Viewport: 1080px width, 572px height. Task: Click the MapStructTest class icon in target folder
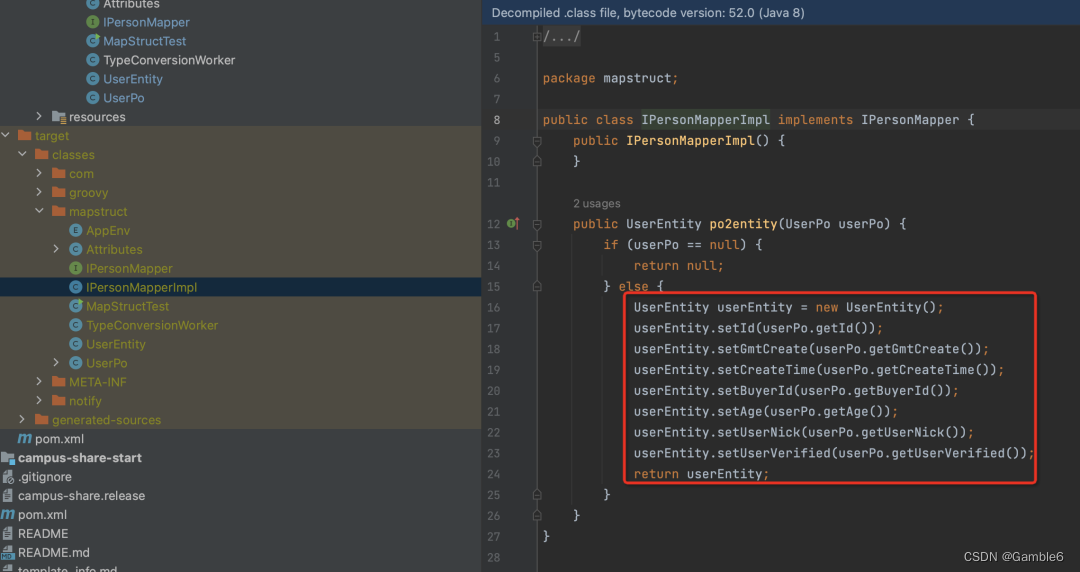pyautogui.click(x=76, y=306)
